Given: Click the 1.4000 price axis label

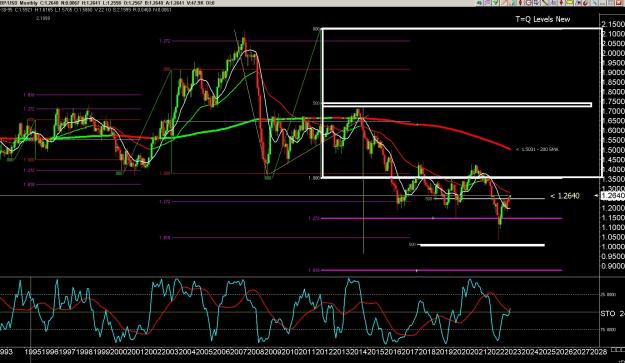Looking at the screenshot, I should (x=614, y=169).
